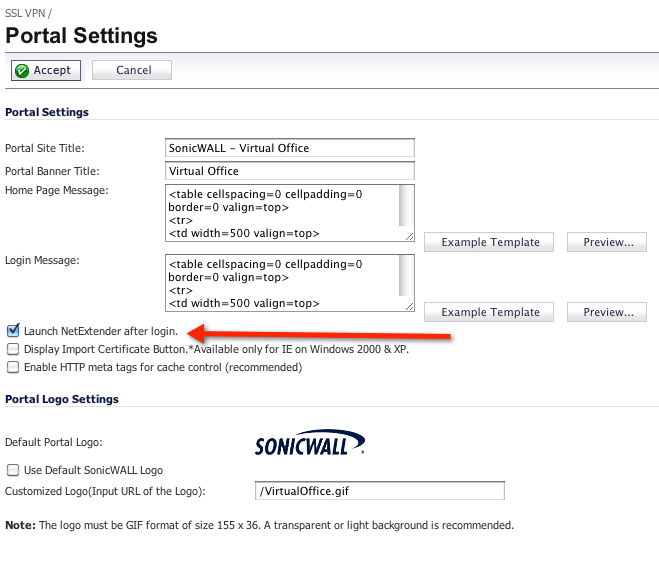Click the Customized Logo URL field
659x577 pixels.
[380, 490]
